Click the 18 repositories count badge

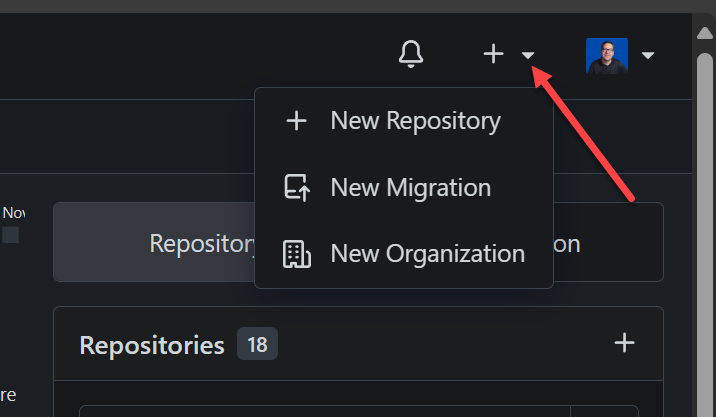click(x=257, y=344)
